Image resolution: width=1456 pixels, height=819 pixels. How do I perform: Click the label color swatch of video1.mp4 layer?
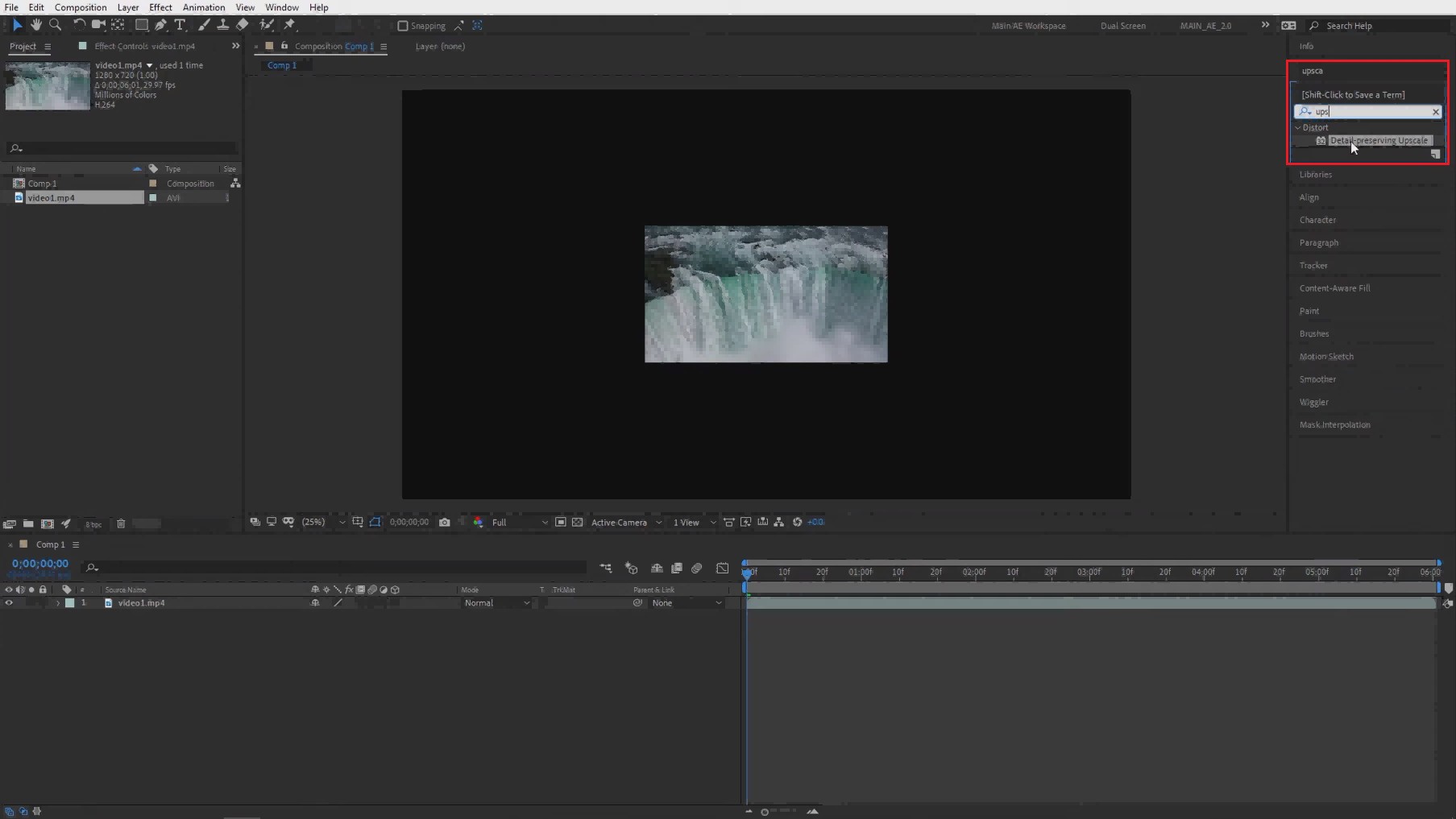(x=69, y=602)
